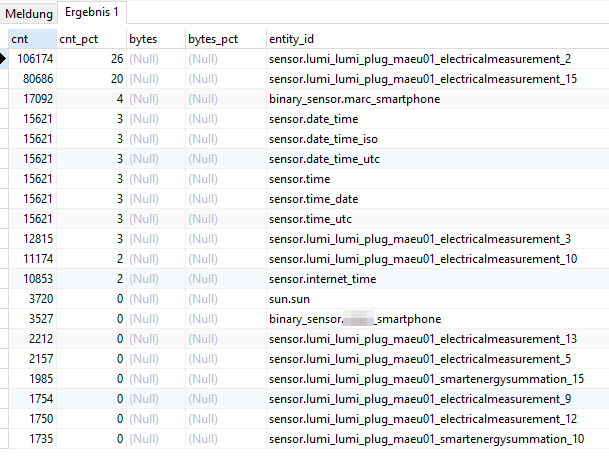
Task: Click the bytes_pct column header
Action: [226, 39]
